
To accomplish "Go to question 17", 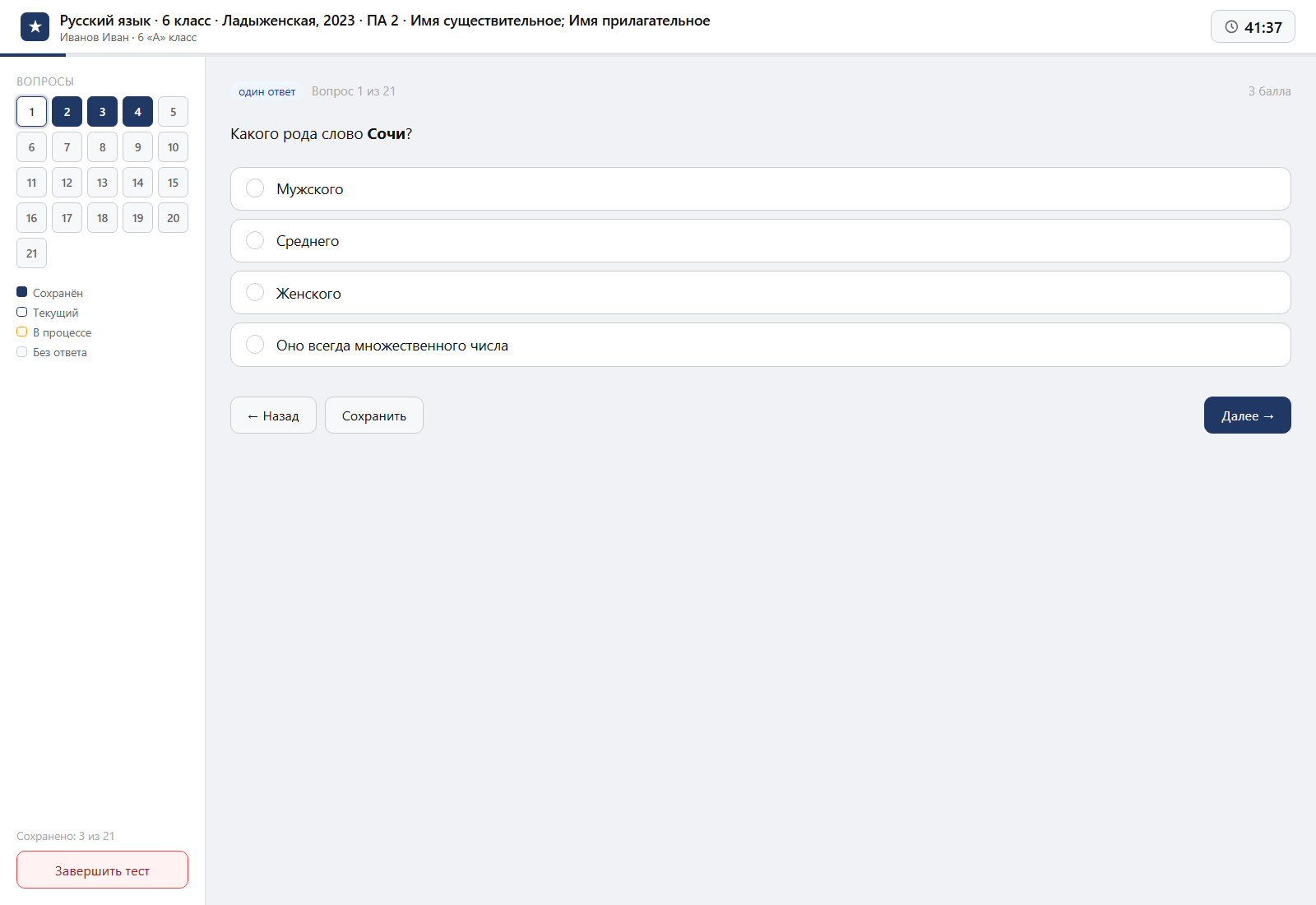I will click(67, 218).
